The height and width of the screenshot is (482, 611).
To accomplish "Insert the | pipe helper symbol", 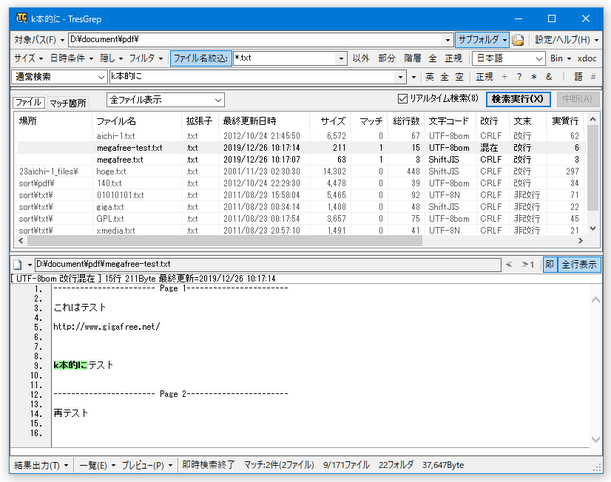I will 563,77.
